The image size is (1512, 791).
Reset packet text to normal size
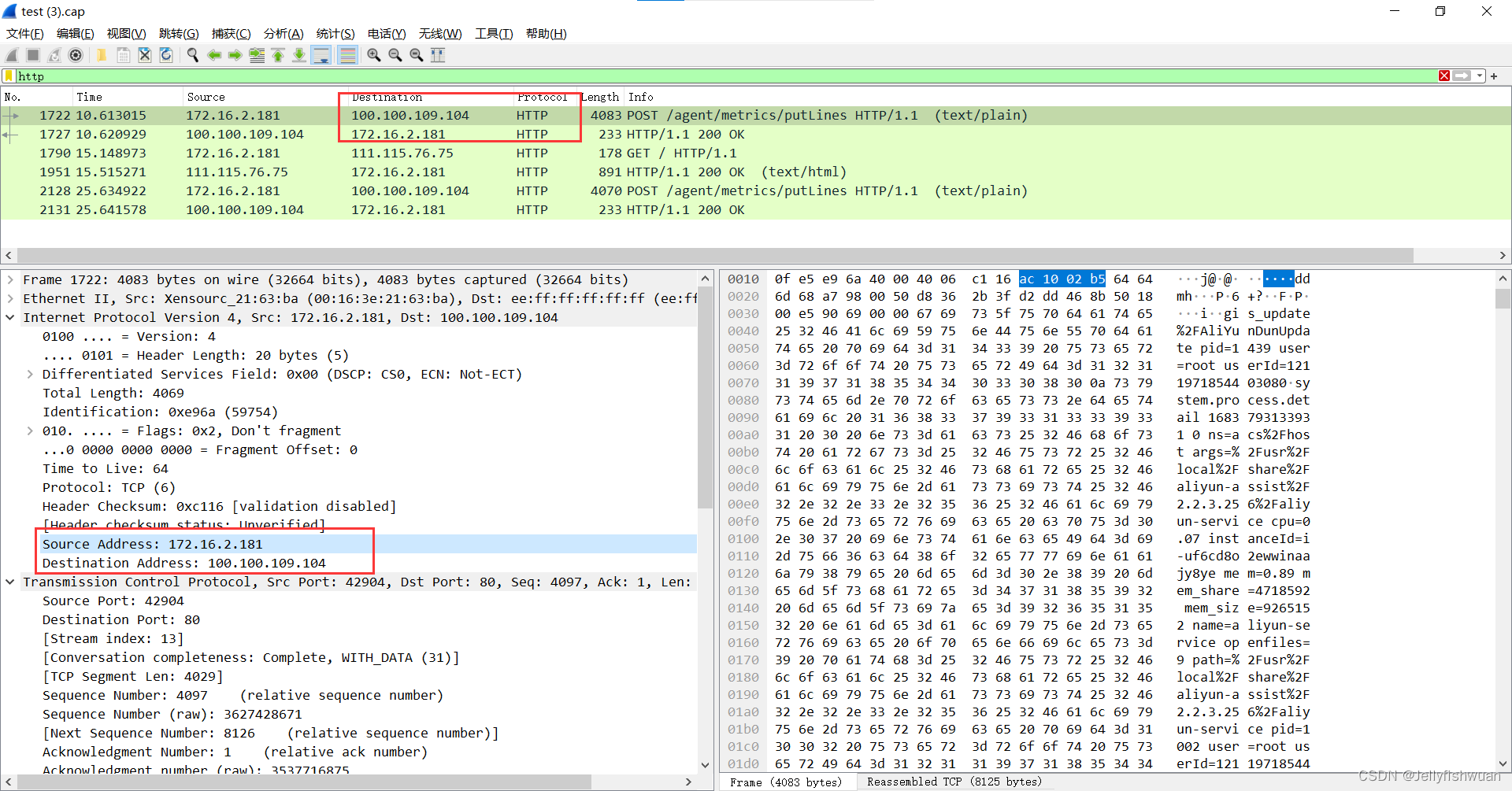pos(416,55)
